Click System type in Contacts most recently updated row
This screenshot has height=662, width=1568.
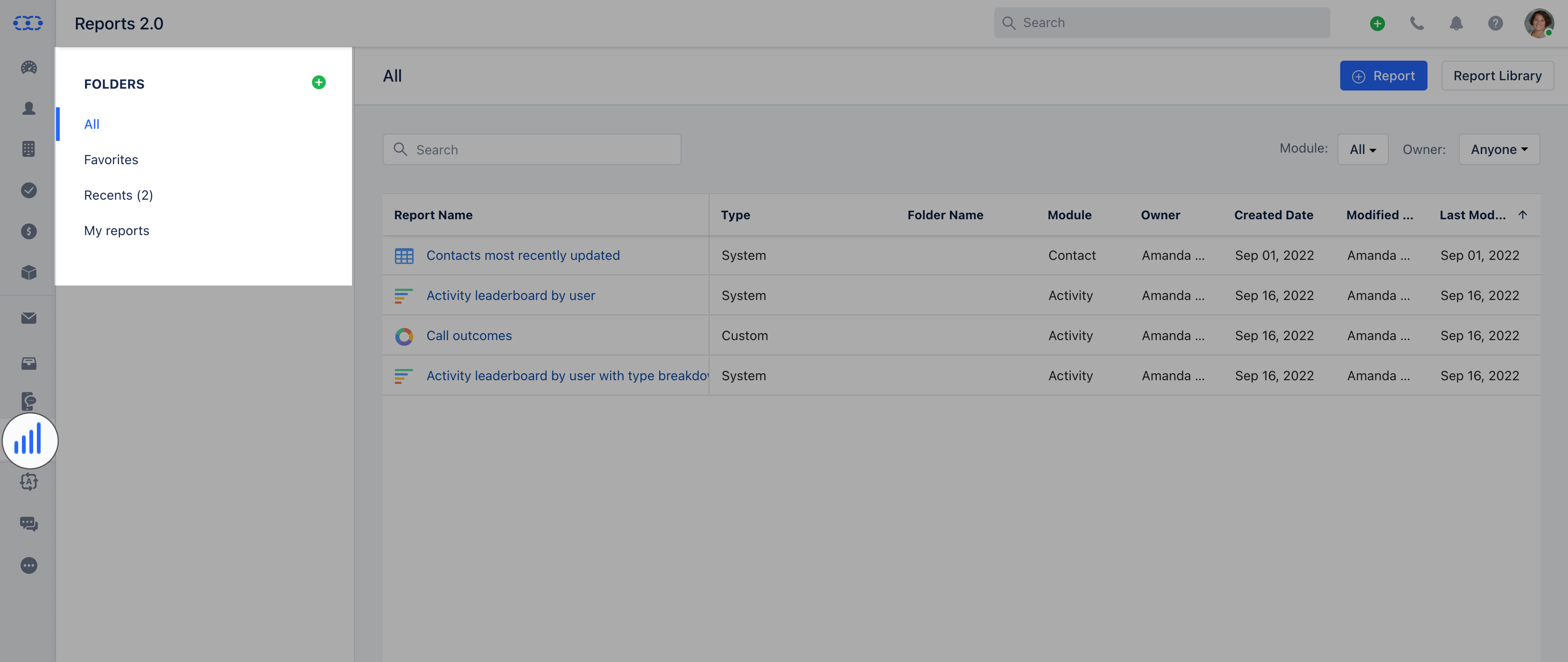coord(743,256)
